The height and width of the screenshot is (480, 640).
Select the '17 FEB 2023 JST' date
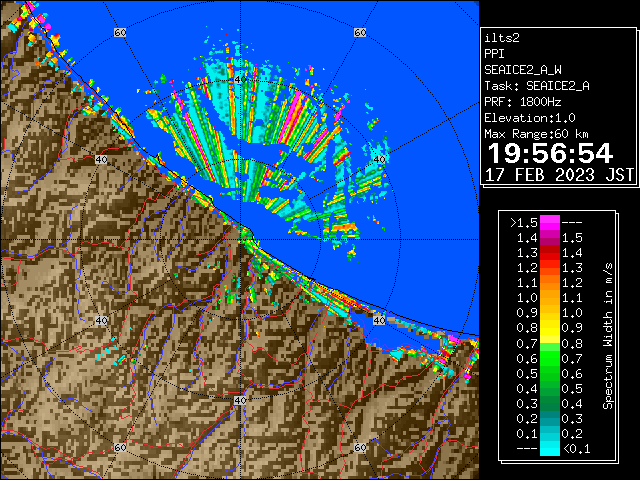(559, 175)
